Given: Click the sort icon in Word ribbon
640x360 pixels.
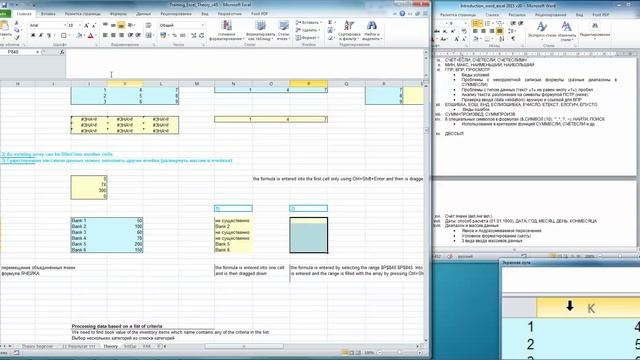Looking at the screenshot, I should (x=502, y=39).
